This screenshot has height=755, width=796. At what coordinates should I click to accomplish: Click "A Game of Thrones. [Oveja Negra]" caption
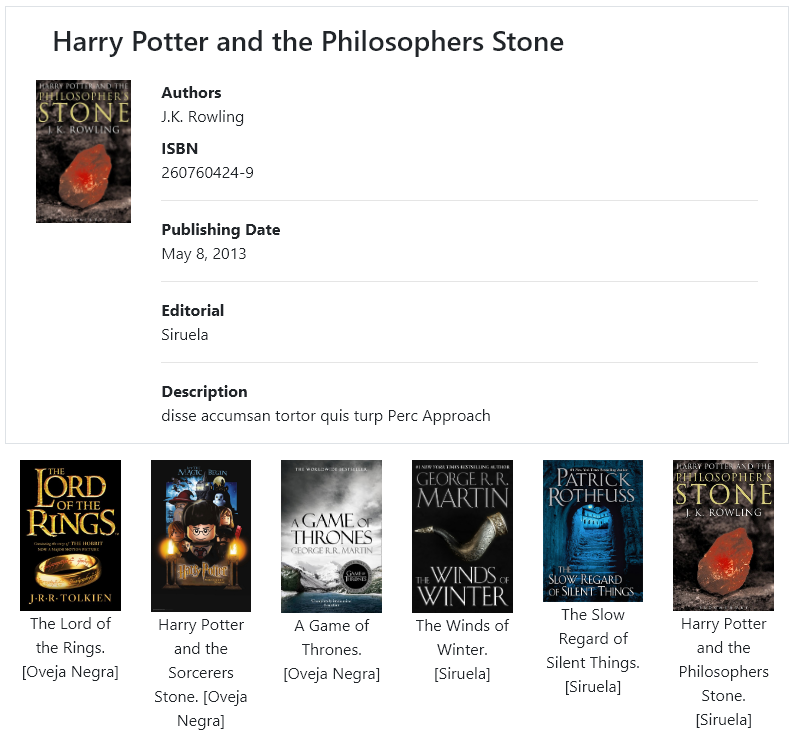click(x=331, y=650)
